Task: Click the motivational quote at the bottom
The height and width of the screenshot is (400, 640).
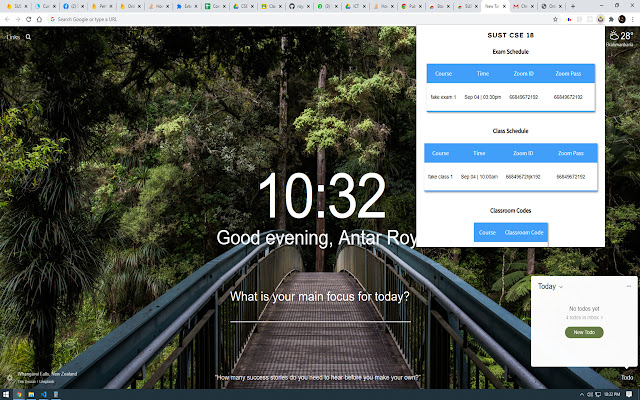Action: 318,378
